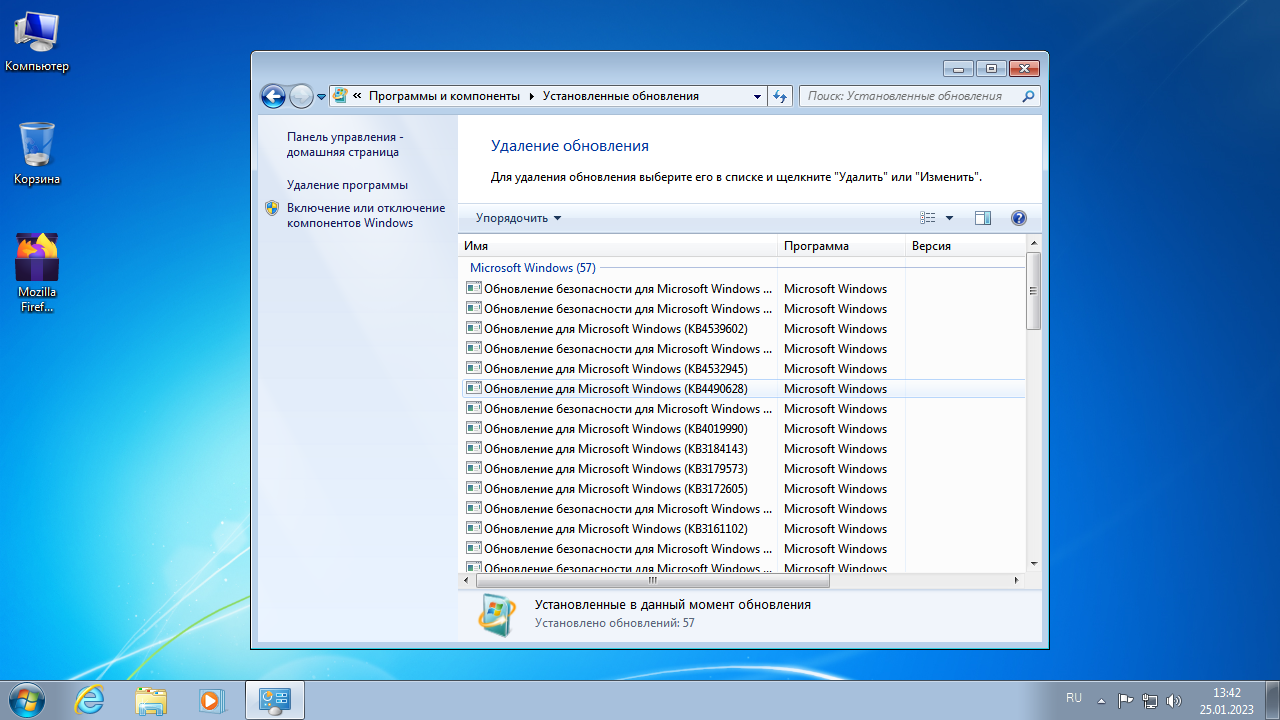This screenshot has height=720, width=1280.
Task: Click the blue help question icon
Action: click(x=1019, y=218)
